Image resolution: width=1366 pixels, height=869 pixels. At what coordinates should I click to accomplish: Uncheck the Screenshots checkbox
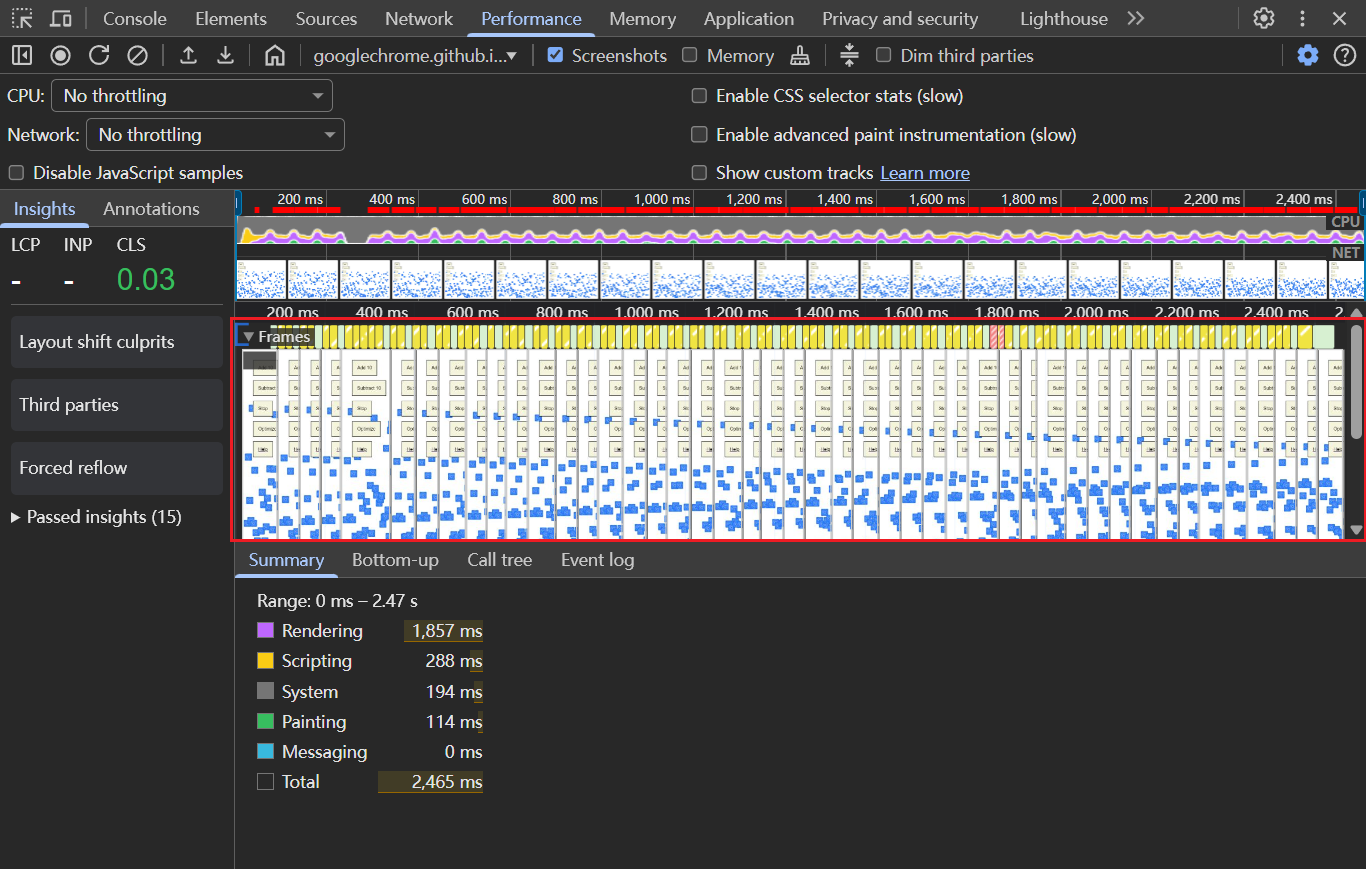coord(556,55)
